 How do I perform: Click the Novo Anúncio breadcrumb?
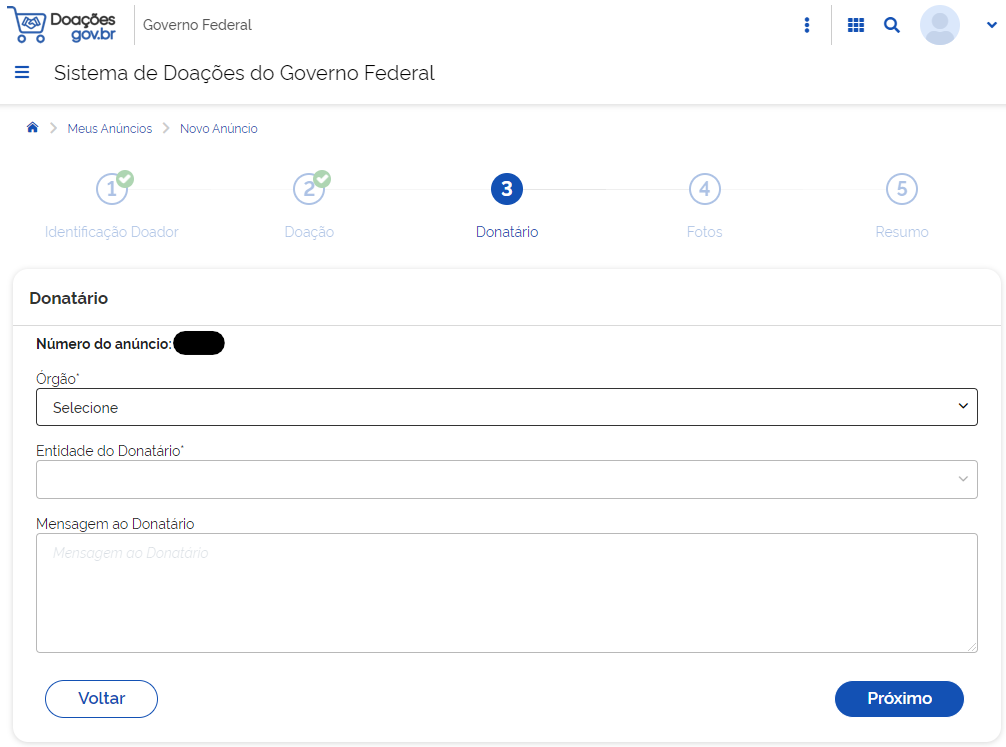pos(219,129)
